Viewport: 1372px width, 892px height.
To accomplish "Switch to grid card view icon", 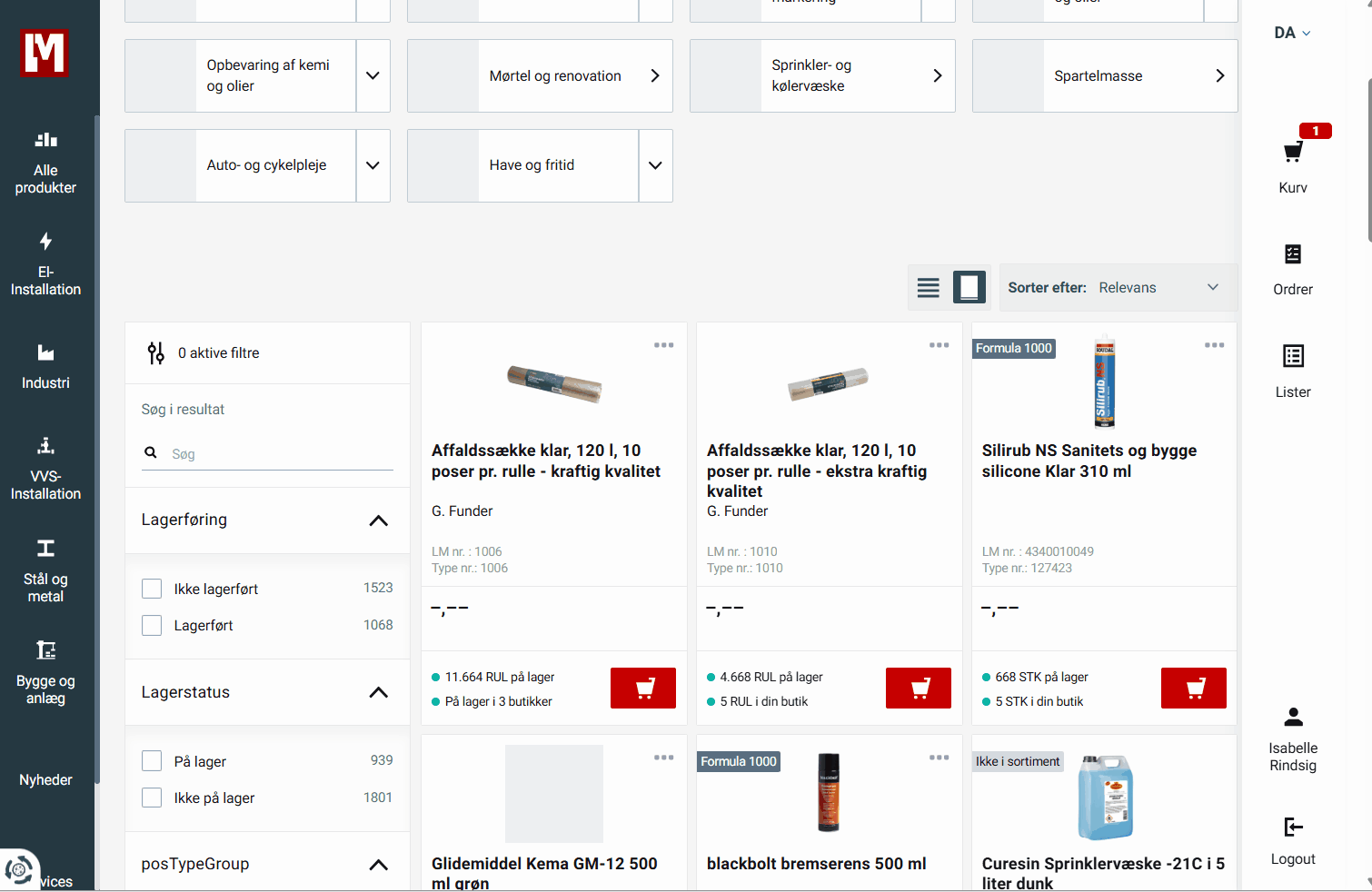I will 969,288.
